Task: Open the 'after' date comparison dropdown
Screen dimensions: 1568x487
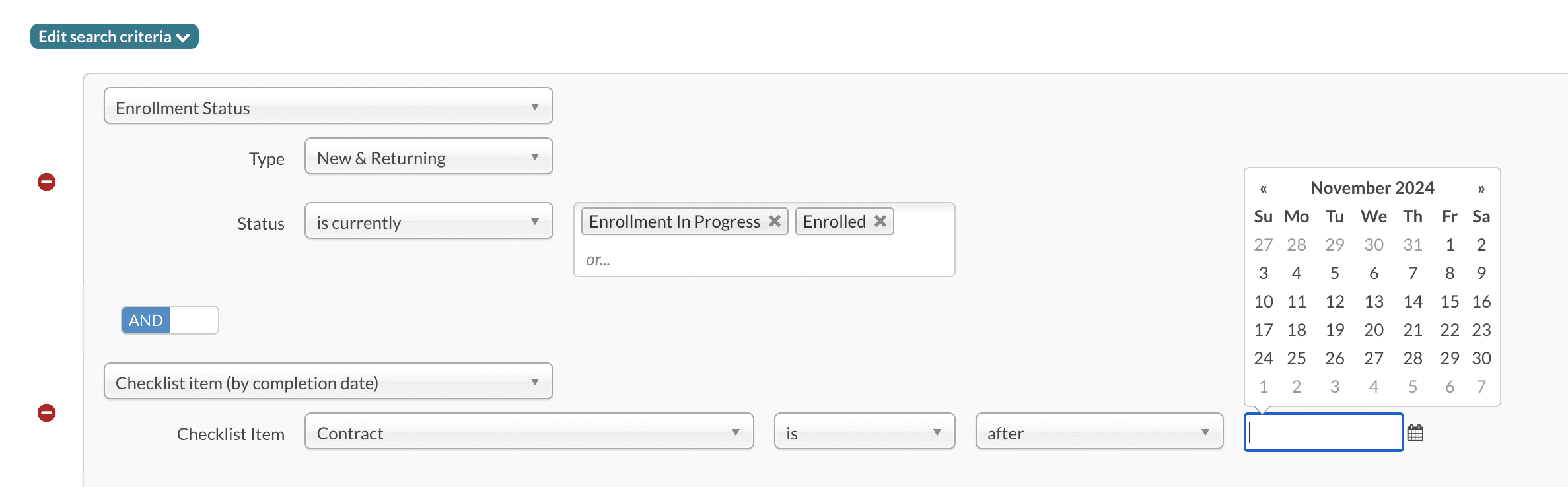Action: pos(1099,432)
